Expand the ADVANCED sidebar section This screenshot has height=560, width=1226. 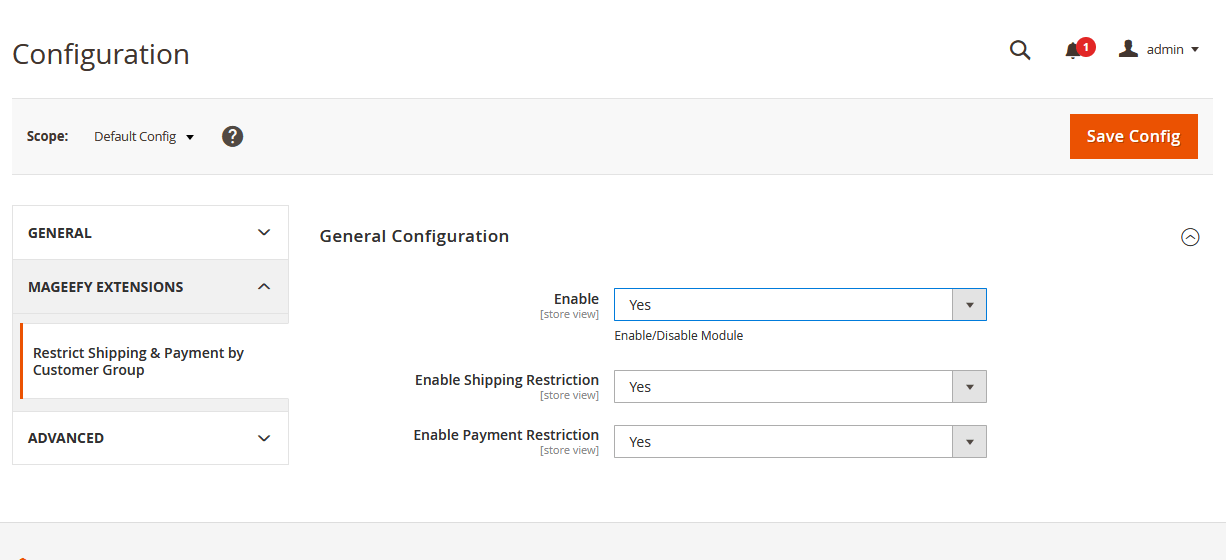[x=150, y=438]
